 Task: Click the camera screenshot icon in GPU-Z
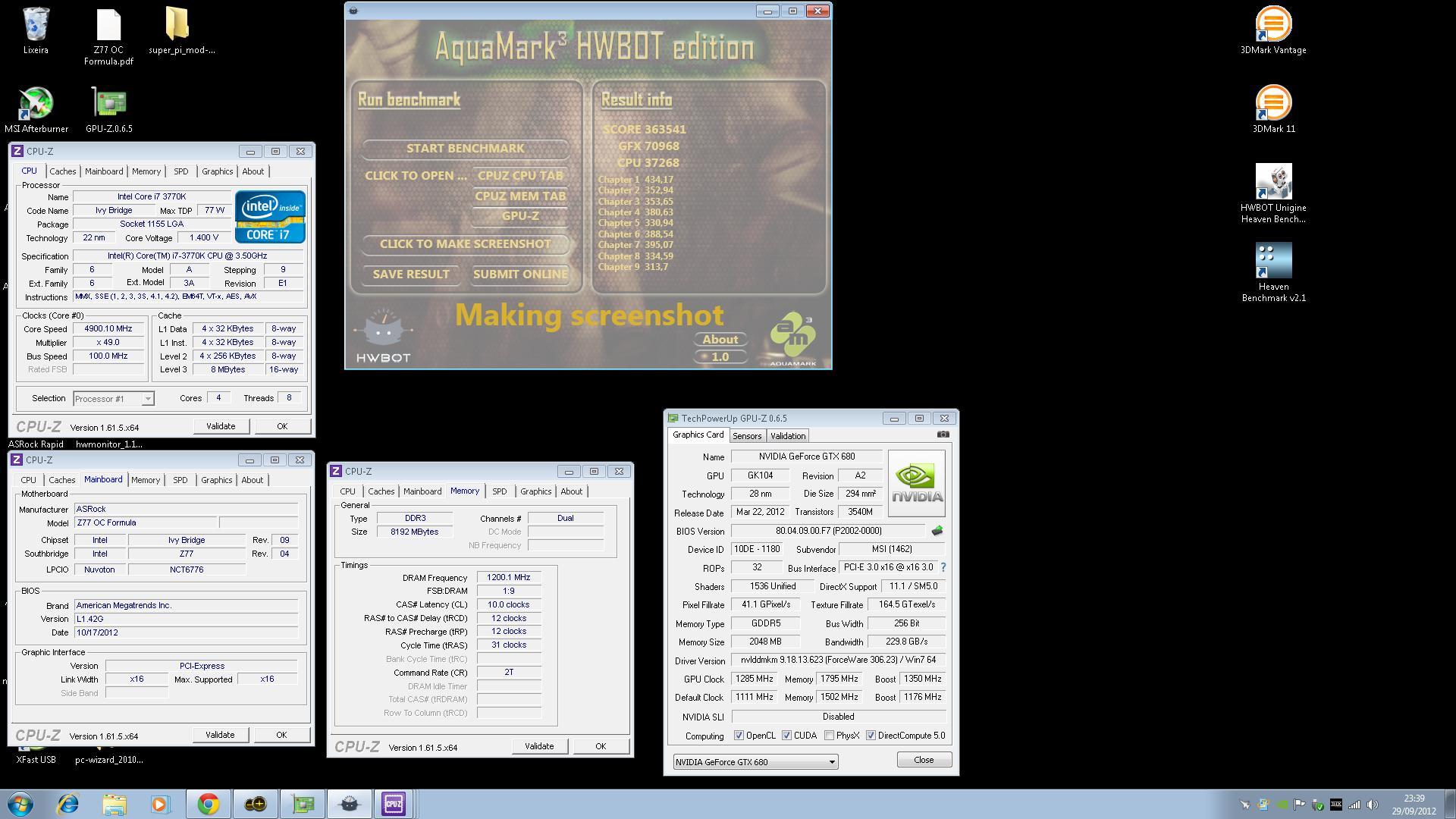click(943, 435)
